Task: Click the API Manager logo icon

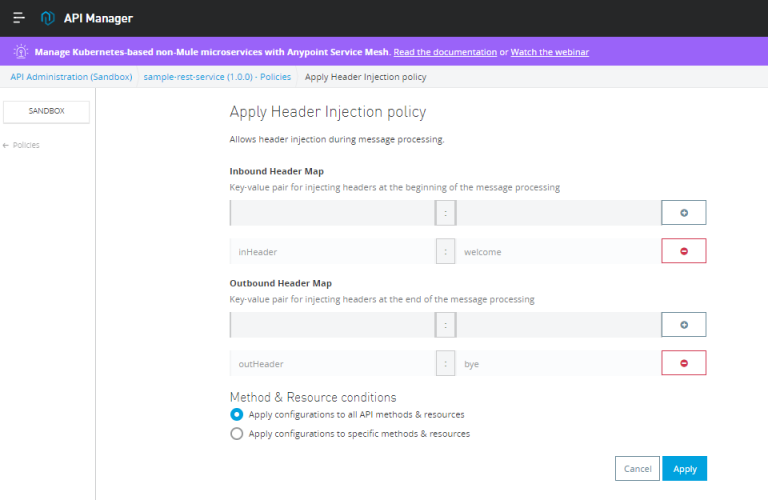Action: (x=48, y=18)
